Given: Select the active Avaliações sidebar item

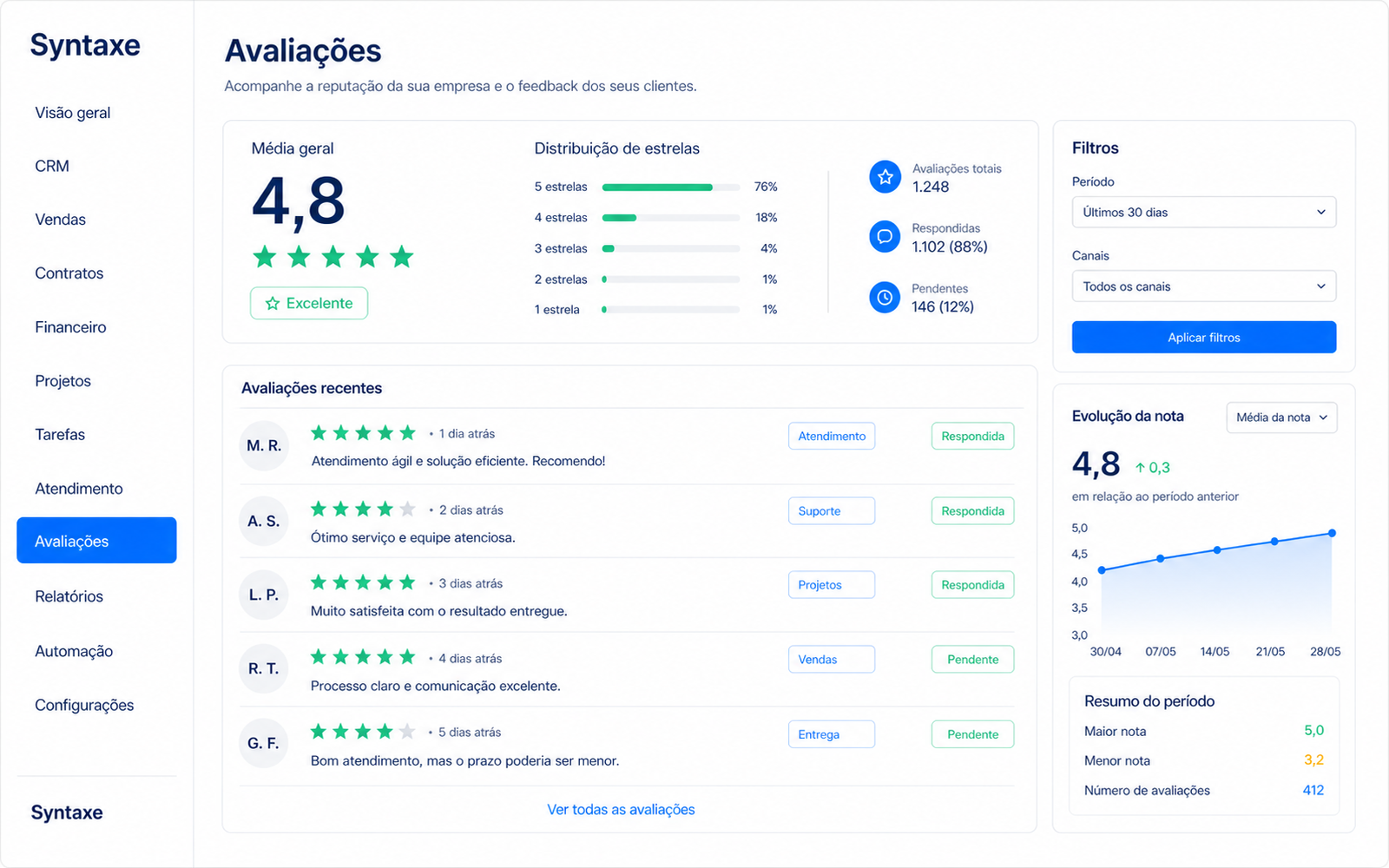Looking at the screenshot, I should click(x=96, y=541).
